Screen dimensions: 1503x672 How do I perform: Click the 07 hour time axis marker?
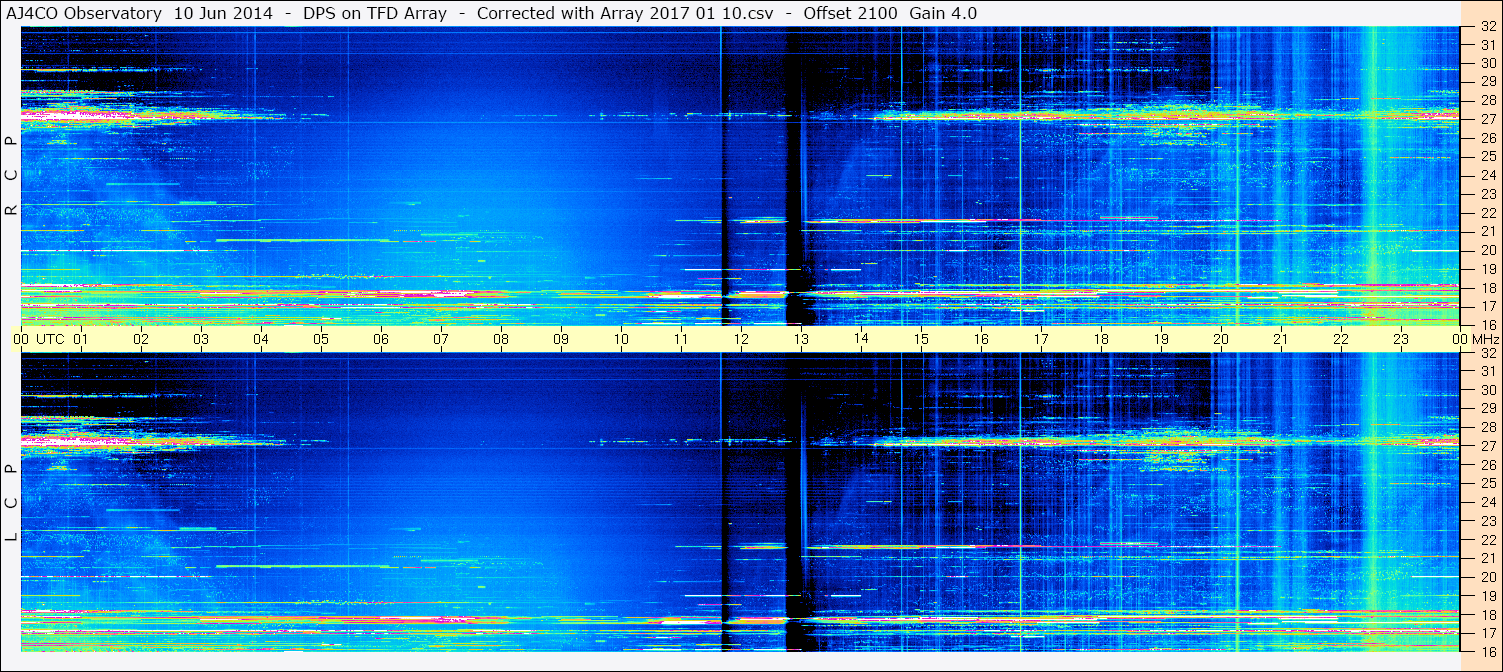coord(441,339)
